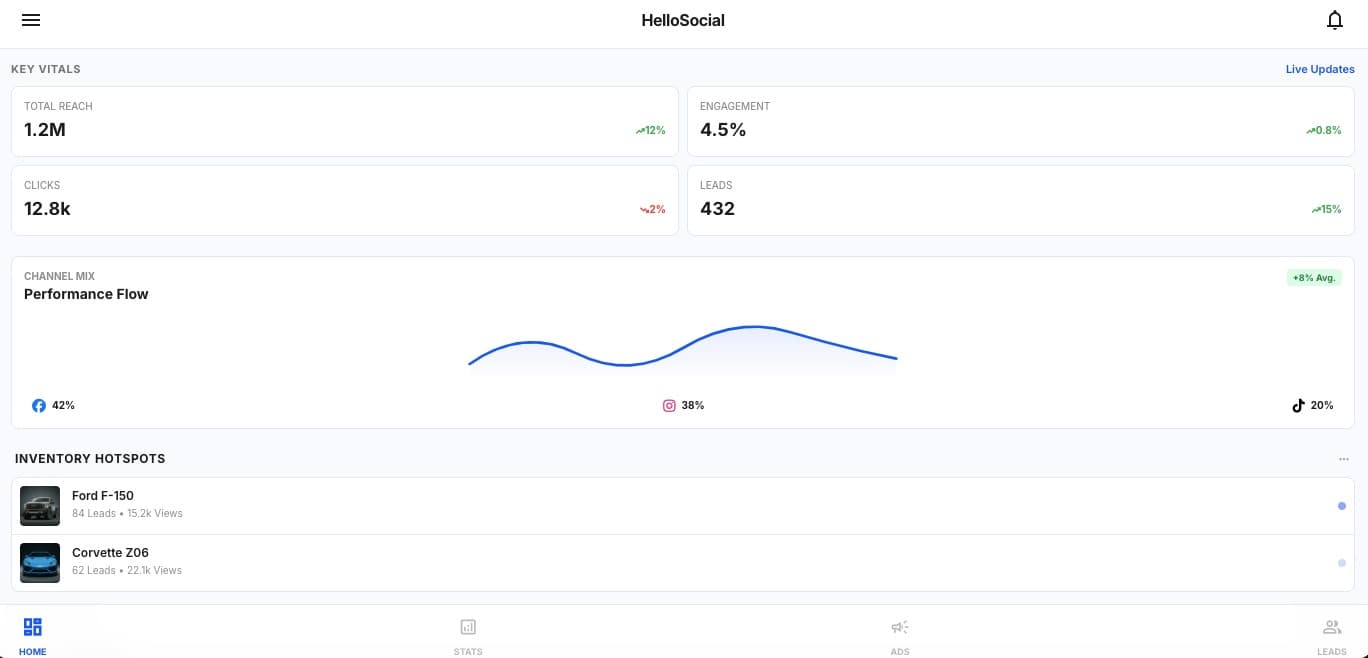
Task: Open the hamburger navigation menu
Action: (x=31, y=20)
